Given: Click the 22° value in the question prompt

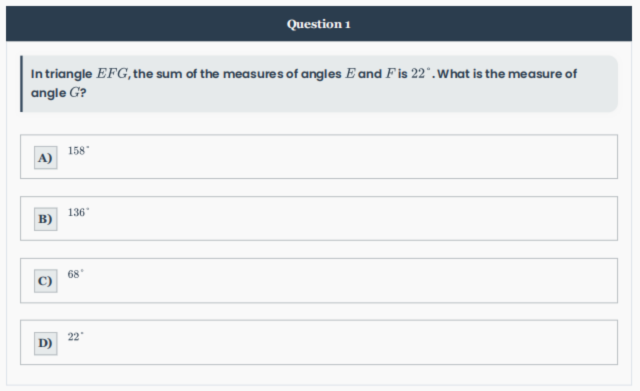Looking at the screenshot, I should (420, 73).
